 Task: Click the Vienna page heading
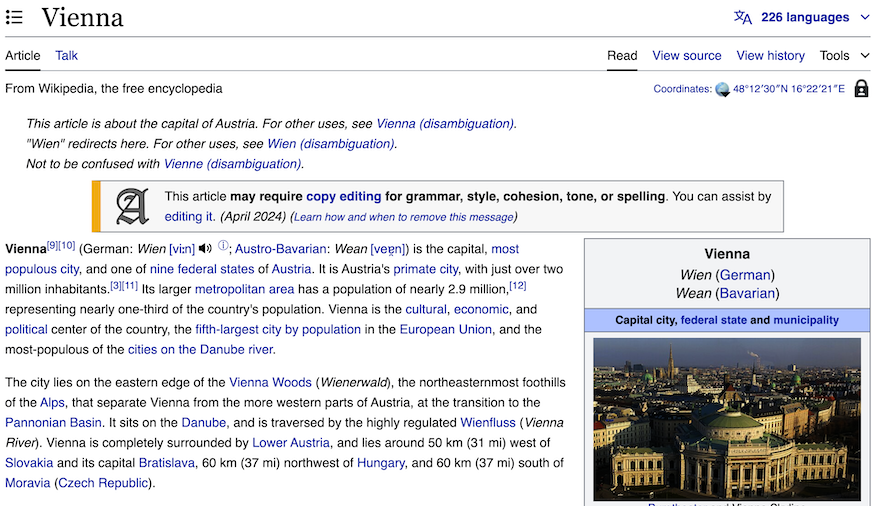pos(82,17)
